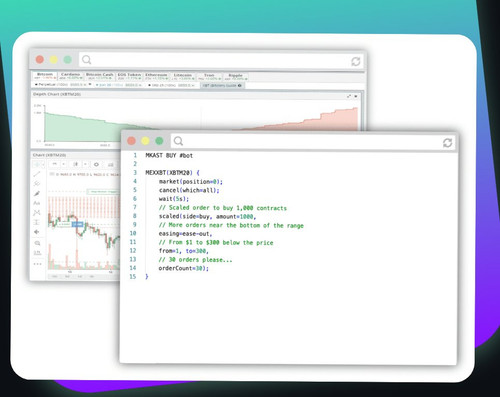500x397 pixels.
Task: Select the Litecoin ticker tab
Action: [x=183, y=76]
